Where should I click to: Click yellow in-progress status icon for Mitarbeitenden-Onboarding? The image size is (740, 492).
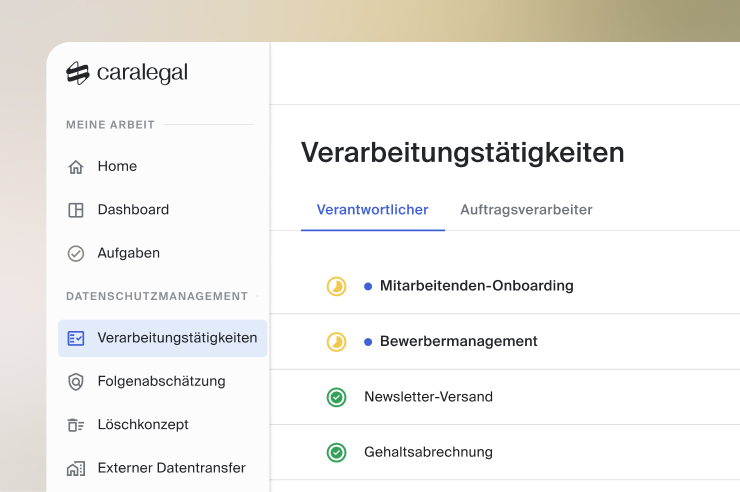[x=336, y=286]
